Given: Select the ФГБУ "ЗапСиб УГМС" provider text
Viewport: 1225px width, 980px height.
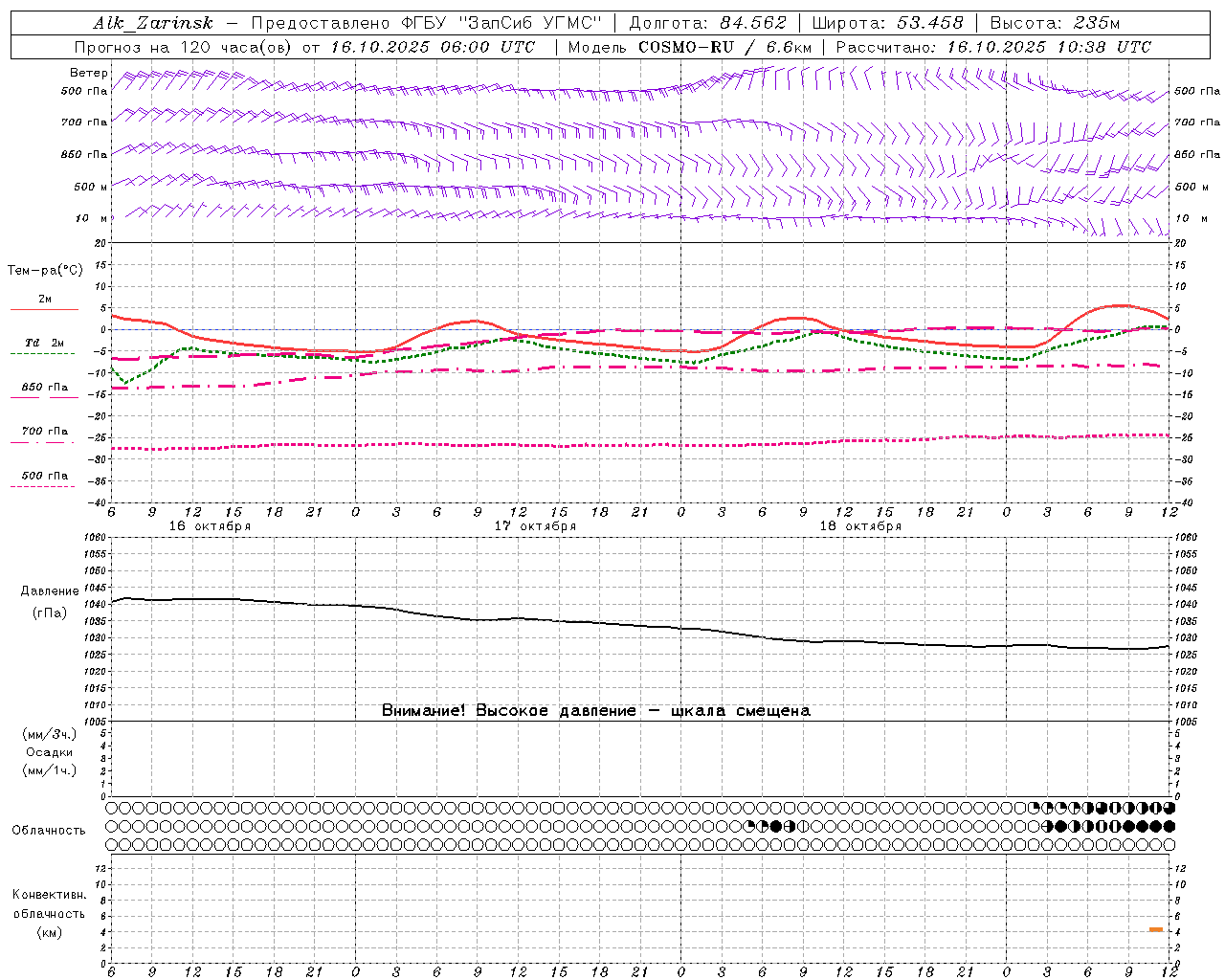Looking at the screenshot, I should (503, 23).
